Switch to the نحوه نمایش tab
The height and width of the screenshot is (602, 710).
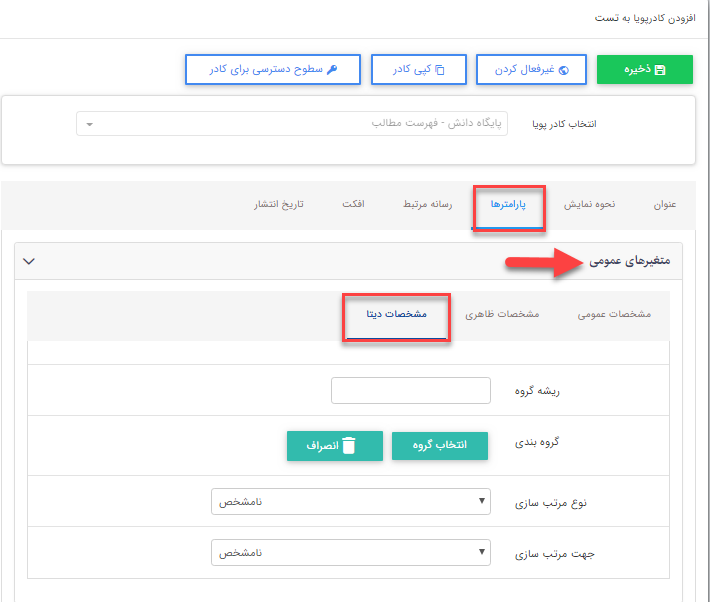click(589, 204)
